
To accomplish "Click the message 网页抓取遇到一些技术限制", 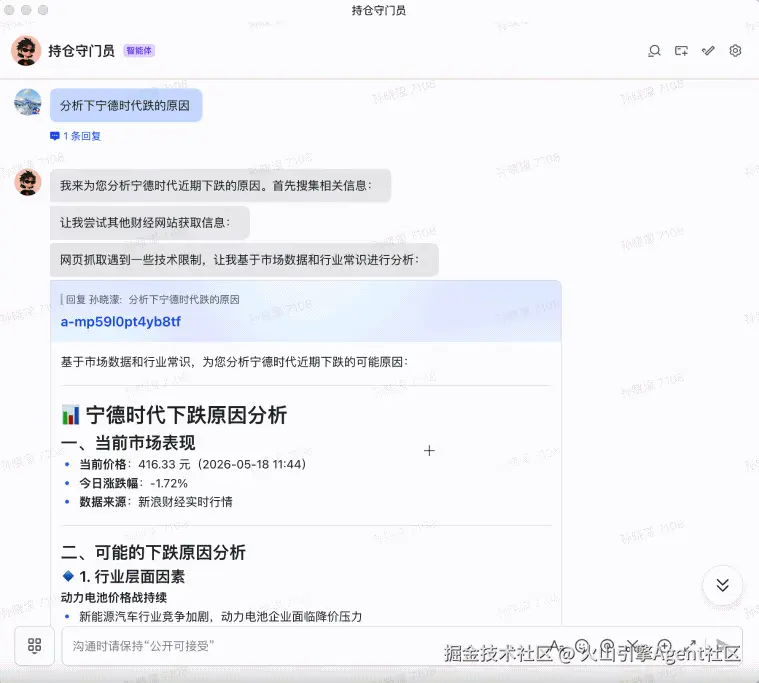I will tap(244, 260).
